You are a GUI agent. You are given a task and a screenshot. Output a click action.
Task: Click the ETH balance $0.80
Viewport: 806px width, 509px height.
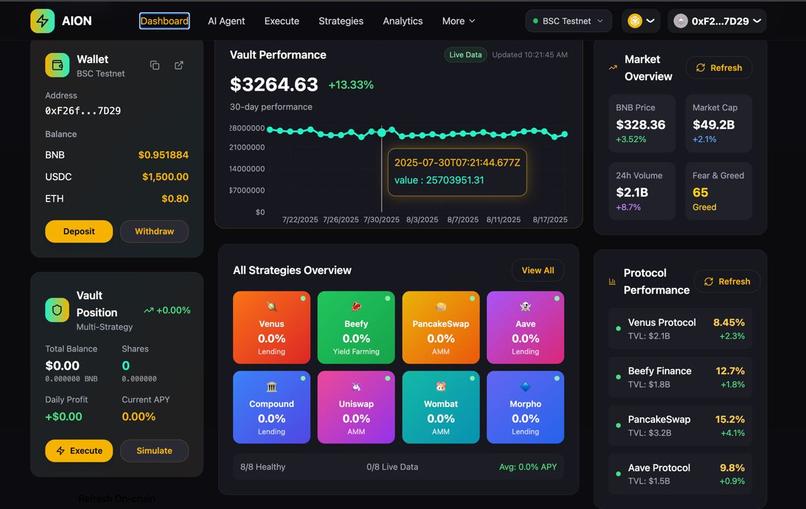175,198
